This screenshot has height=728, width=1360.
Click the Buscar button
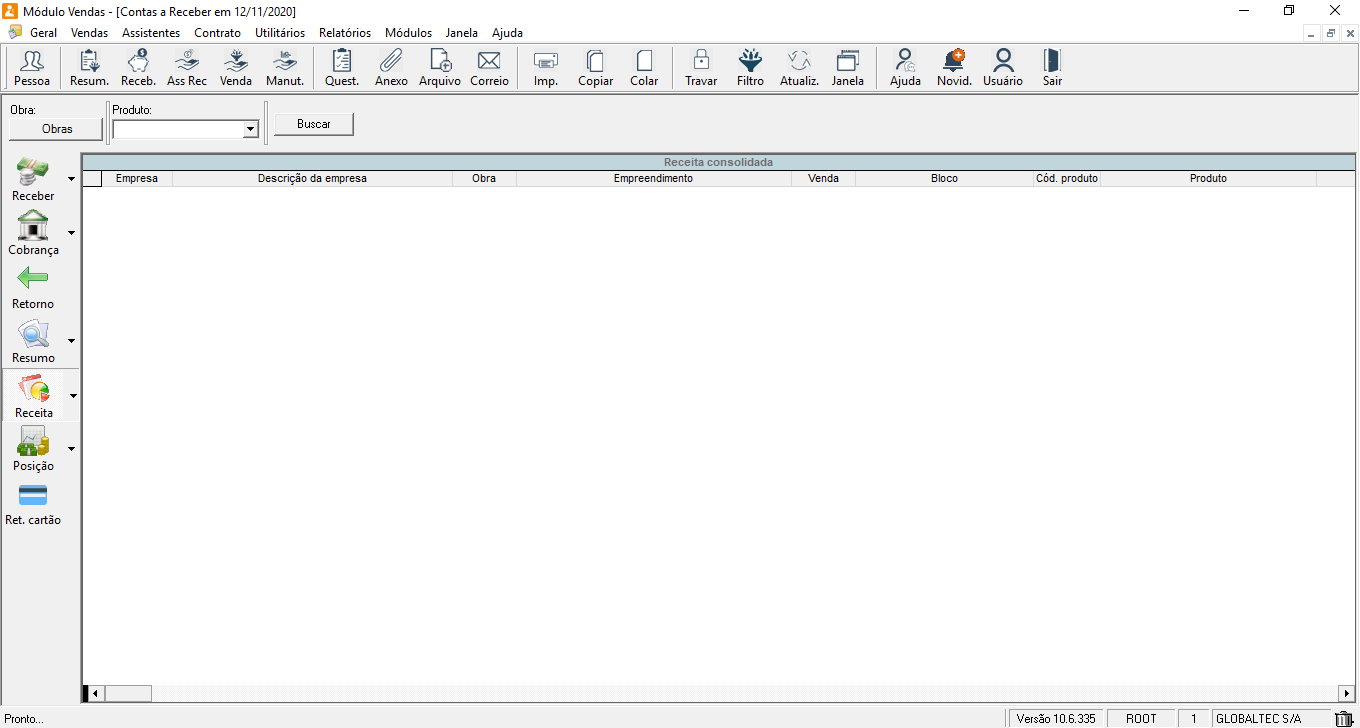click(314, 124)
